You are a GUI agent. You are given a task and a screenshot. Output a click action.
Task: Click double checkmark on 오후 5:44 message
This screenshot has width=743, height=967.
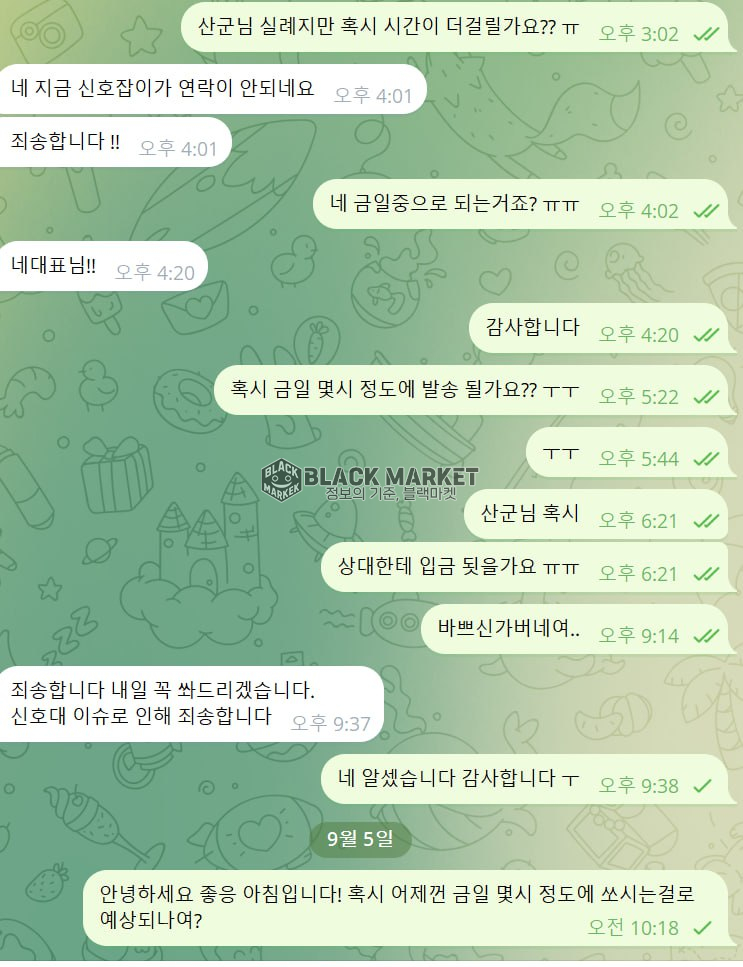coord(706,459)
